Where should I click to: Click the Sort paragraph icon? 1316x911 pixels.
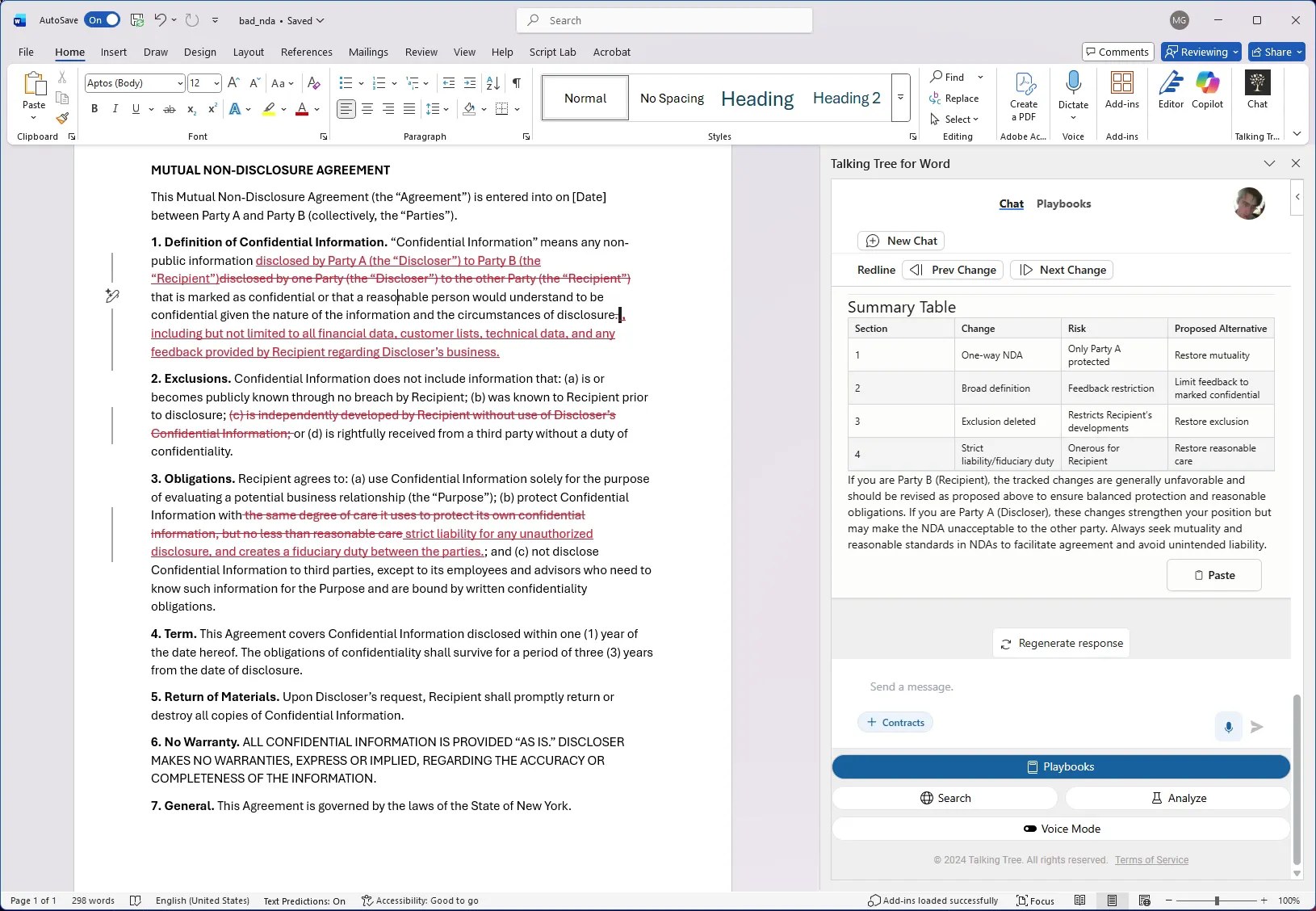(493, 83)
